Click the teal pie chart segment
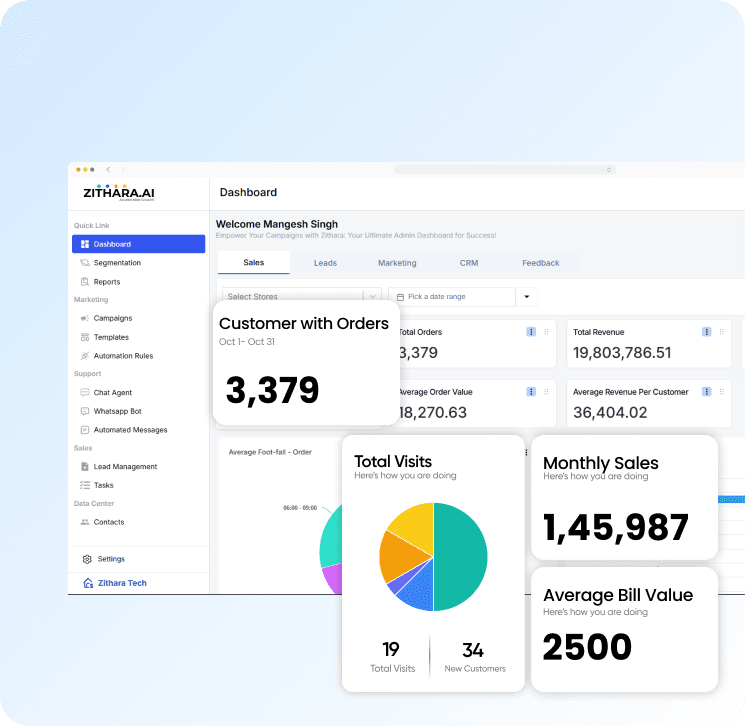 point(461,557)
